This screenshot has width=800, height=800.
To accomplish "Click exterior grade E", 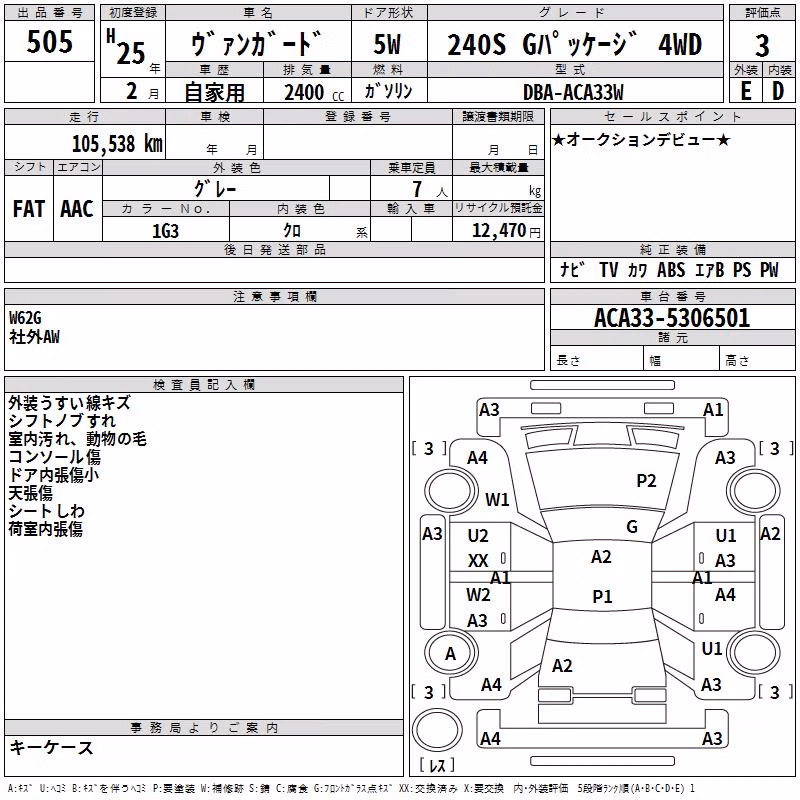I will (x=745, y=91).
